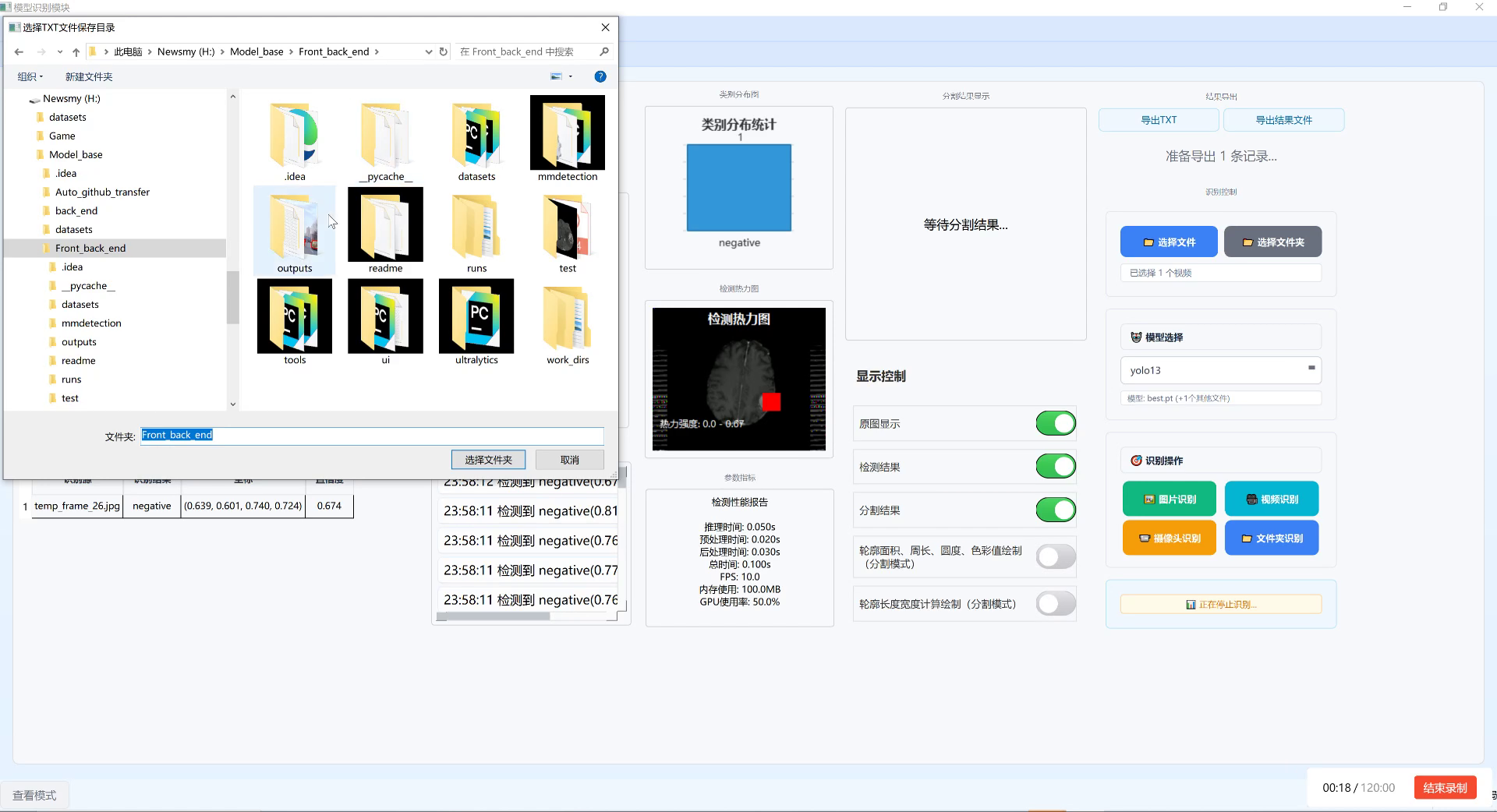Click the Front_back_end filename input field

[x=372, y=436]
